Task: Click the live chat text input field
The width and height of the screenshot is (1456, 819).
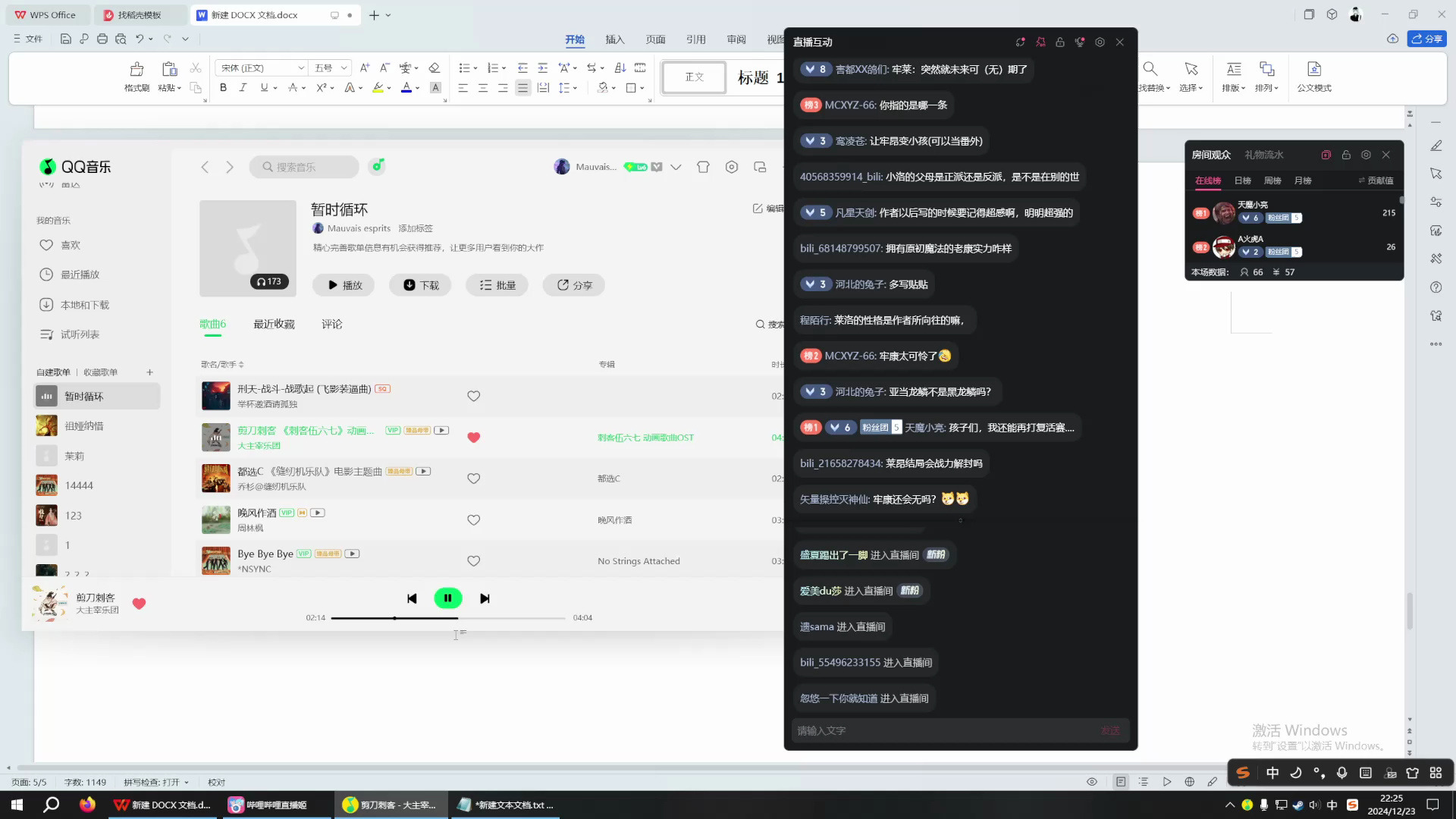Action: pos(944,730)
